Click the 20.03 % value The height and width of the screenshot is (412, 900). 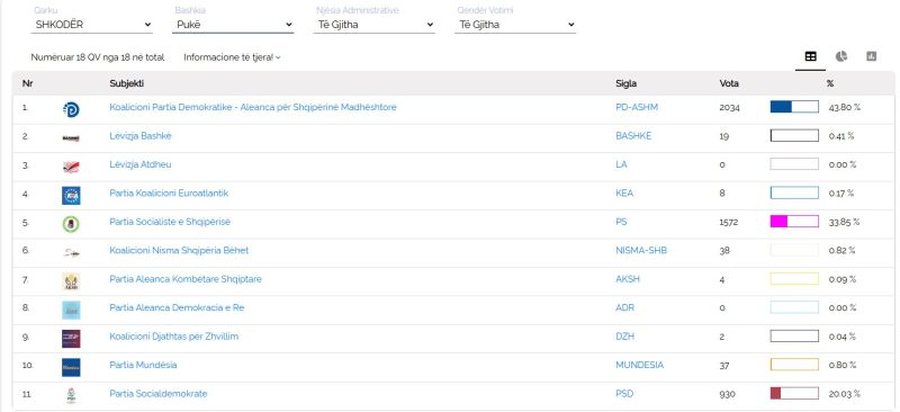844,395
